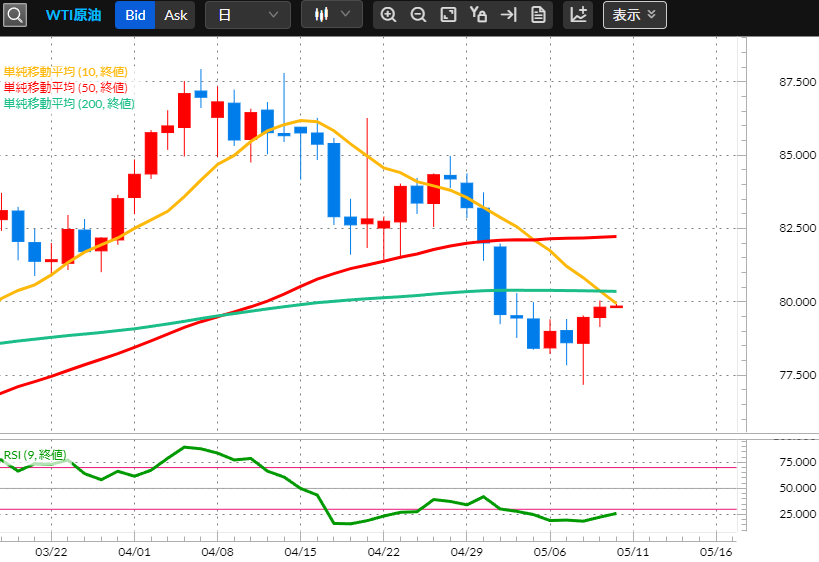Click the RSI 50.000 axis label
Screen dimensions: 819x562
coord(797,488)
